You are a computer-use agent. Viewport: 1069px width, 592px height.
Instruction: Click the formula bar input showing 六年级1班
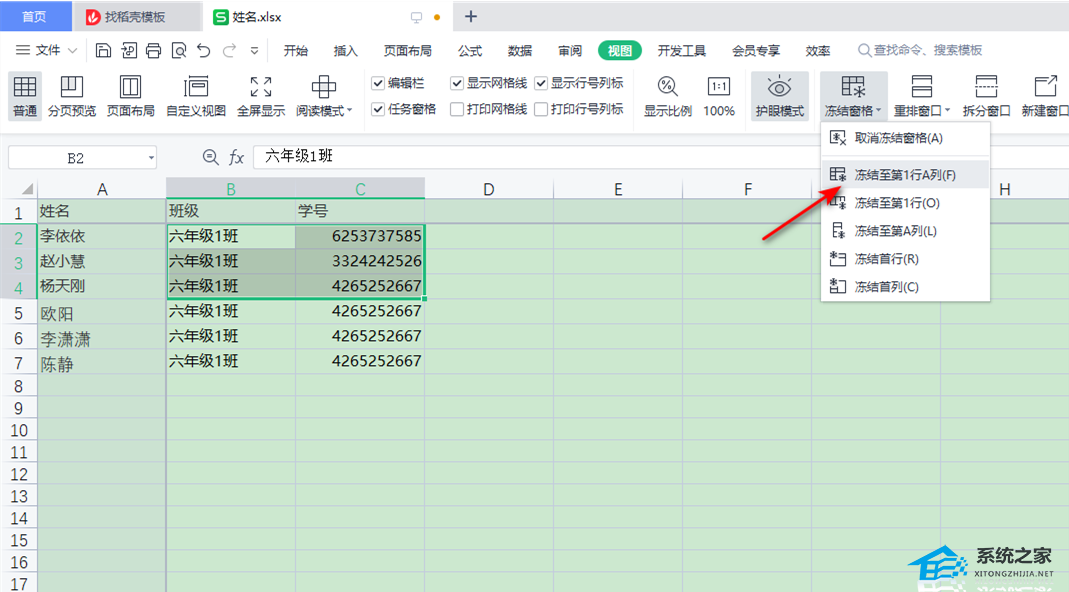(x=600, y=157)
